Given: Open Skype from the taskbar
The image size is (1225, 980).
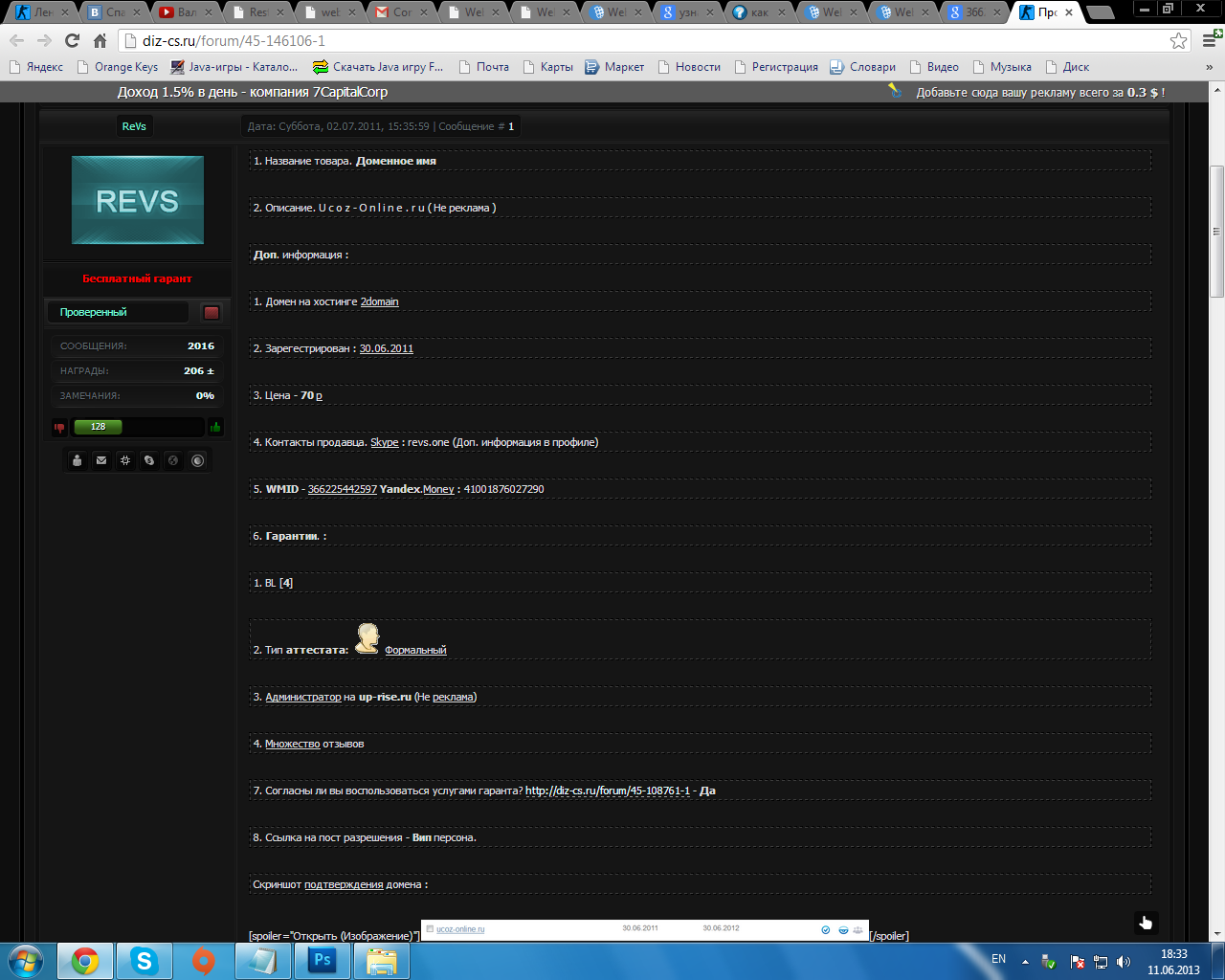Looking at the screenshot, I should [x=145, y=961].
